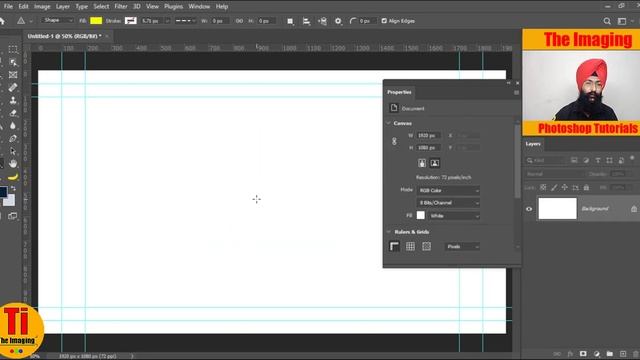The image size is (640, 360).
Task: Open the Window menu
Action: 199,7
